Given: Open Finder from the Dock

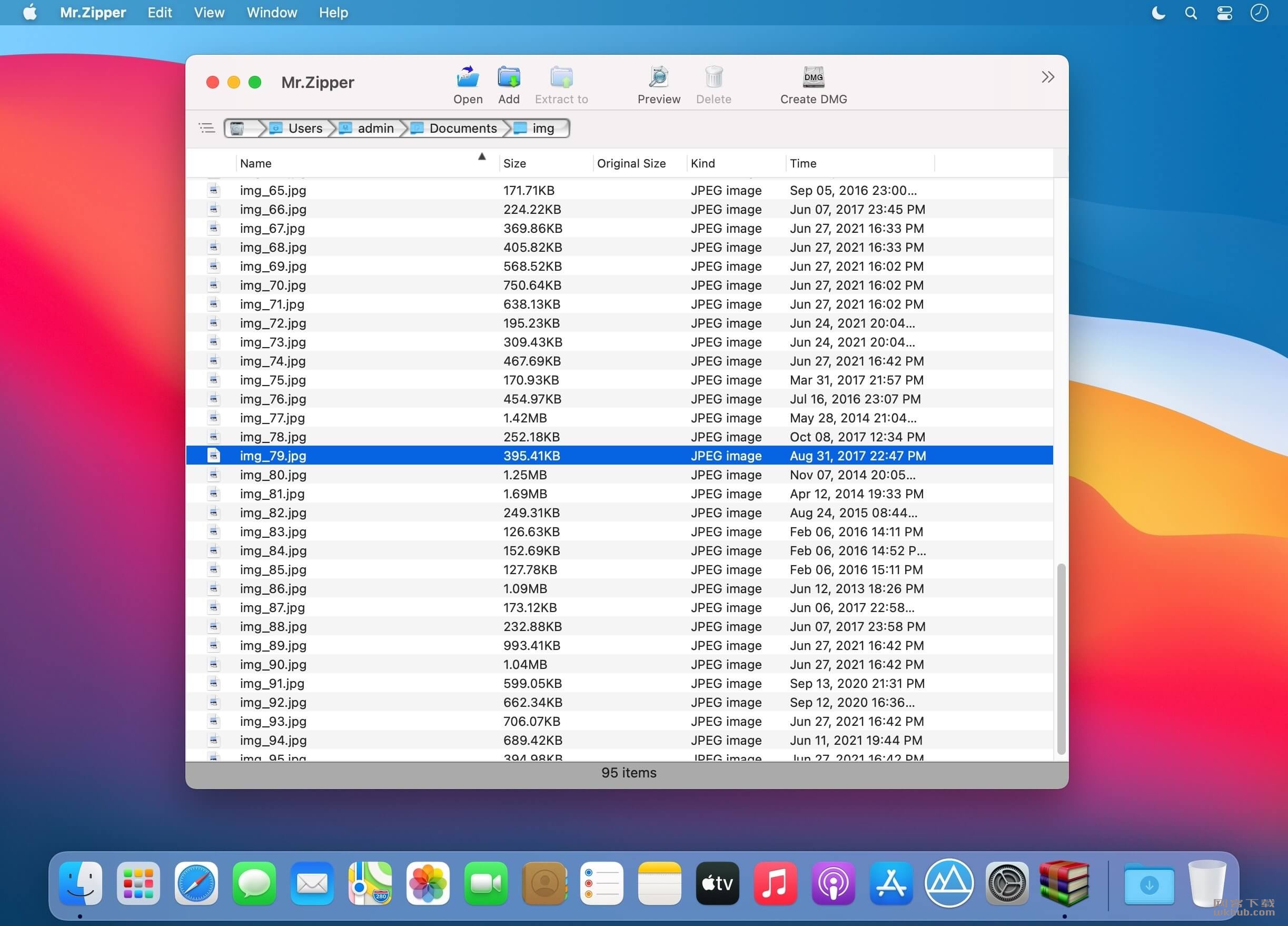Looking at the screenshot, I should pyautogui.click(x=80, y=883).
